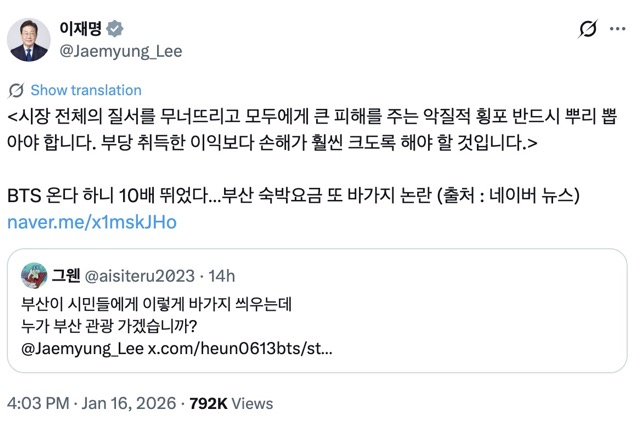The width and height of the screenshot is (640, 424).
Task: Click the Show translation text
Action: (x=86, y=90)
